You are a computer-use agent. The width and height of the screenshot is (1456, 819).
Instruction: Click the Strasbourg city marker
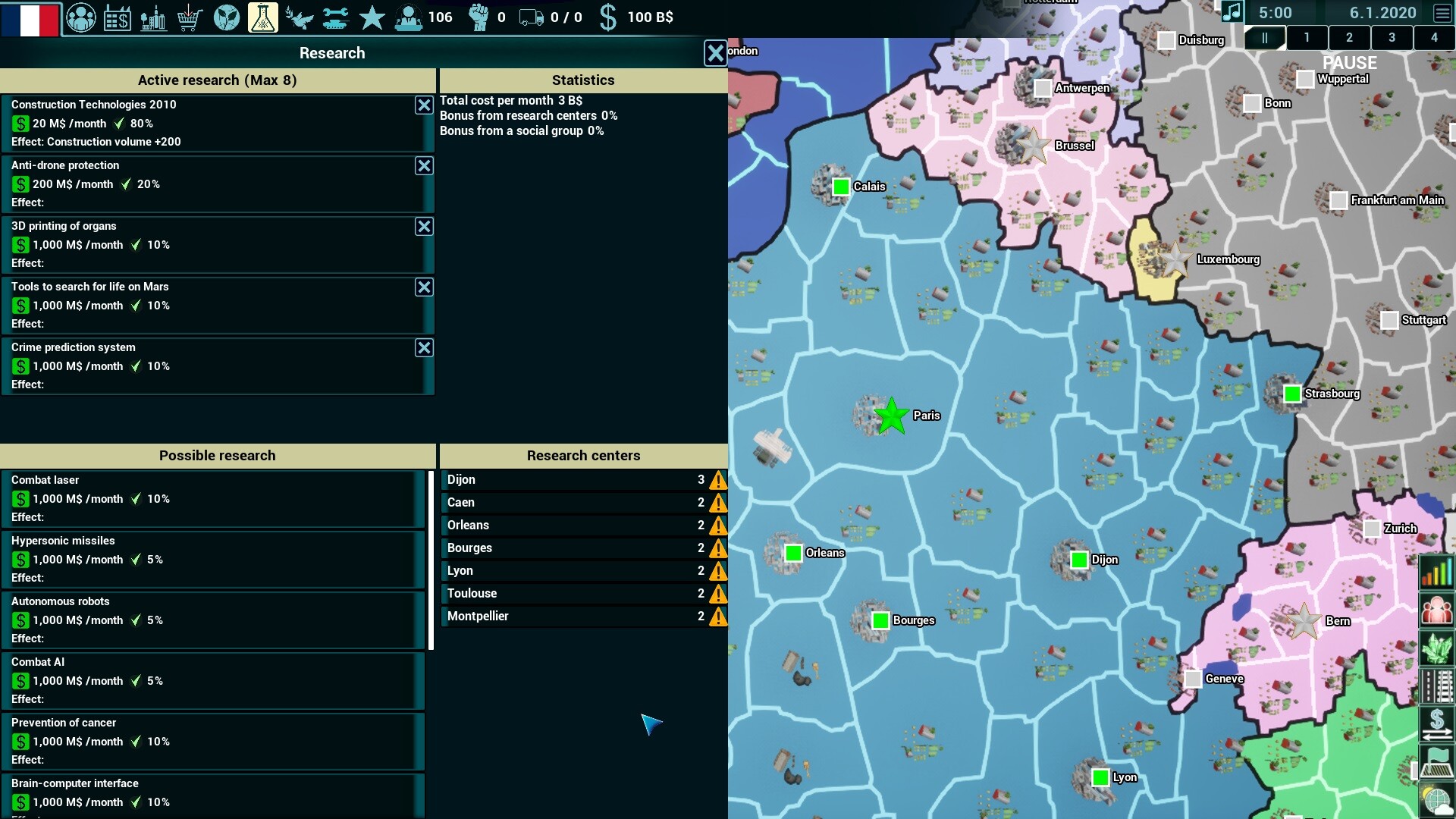pos(1292,394)
